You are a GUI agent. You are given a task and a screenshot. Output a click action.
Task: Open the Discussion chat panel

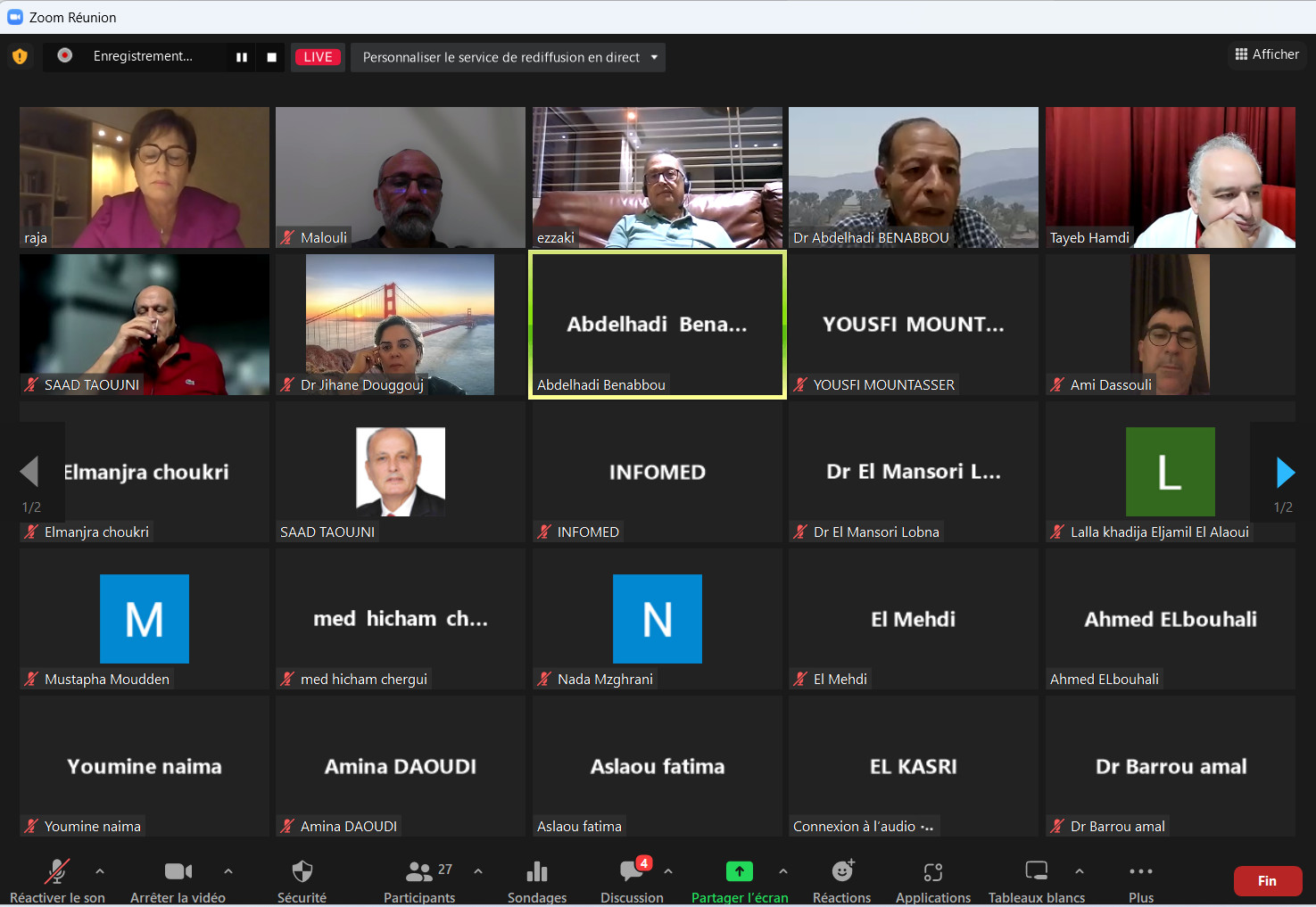point(632,872)
